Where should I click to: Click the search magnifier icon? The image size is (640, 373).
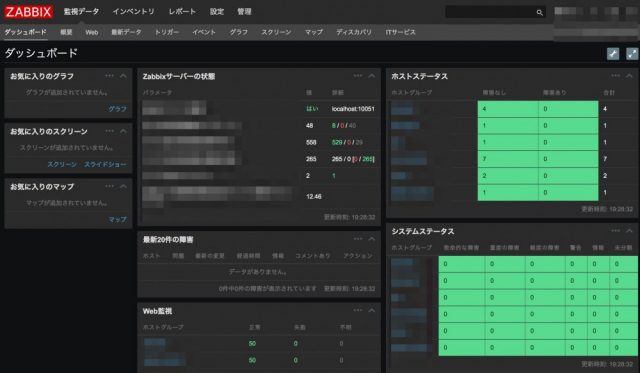[x=539, y=12]
